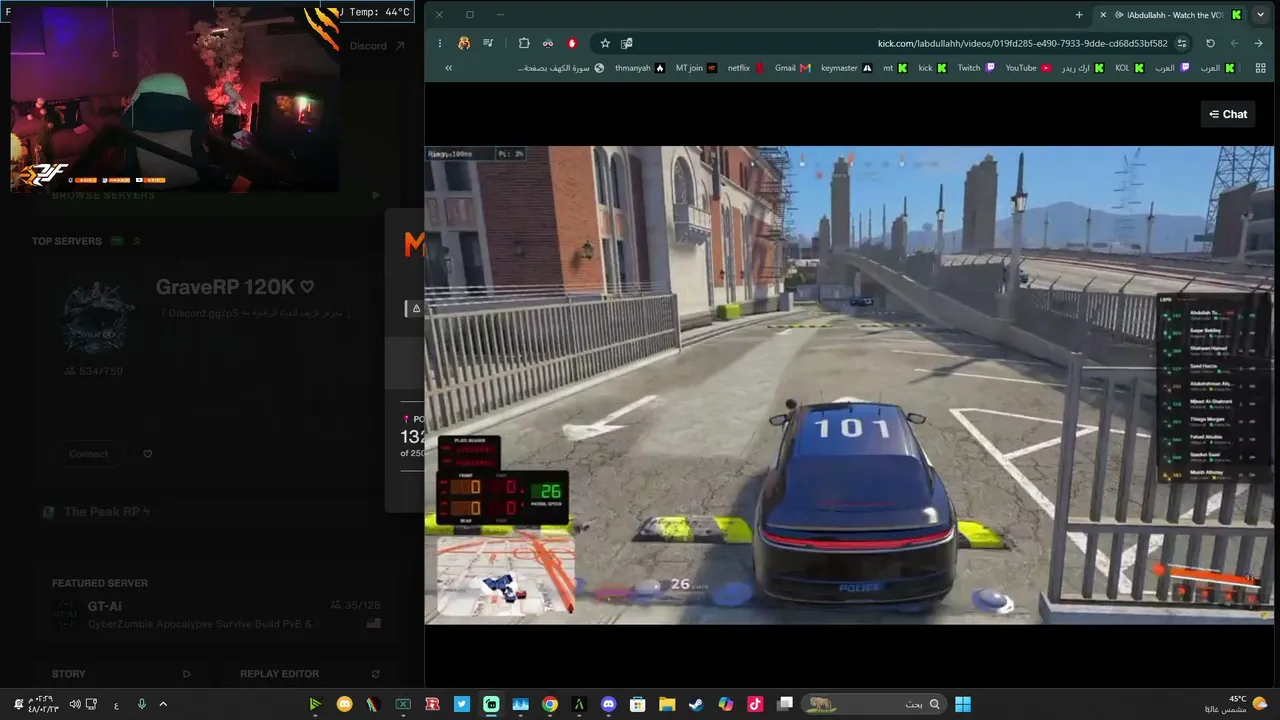This screenshot has width=1280, height=720.
Task: Open TikTok from the taskbar
Action: tap(755, 704)
